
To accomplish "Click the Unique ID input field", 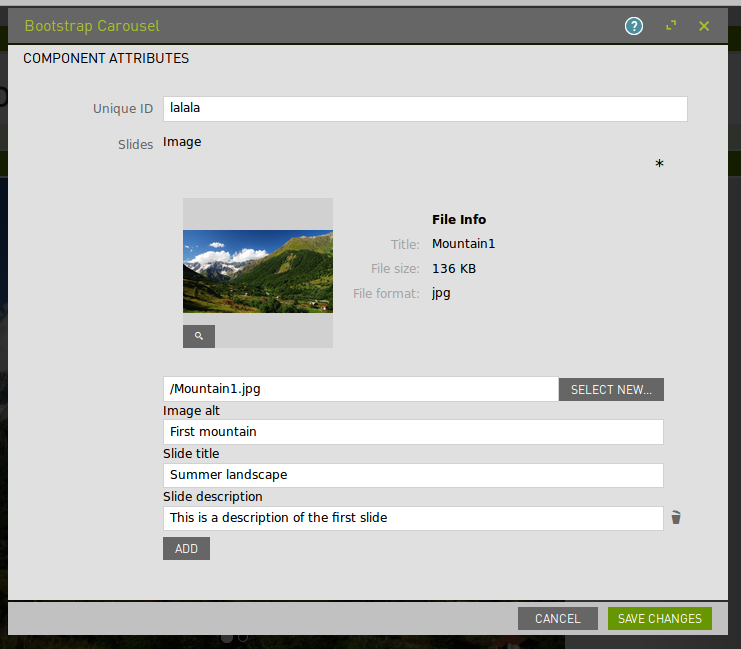I will (425, 109).
